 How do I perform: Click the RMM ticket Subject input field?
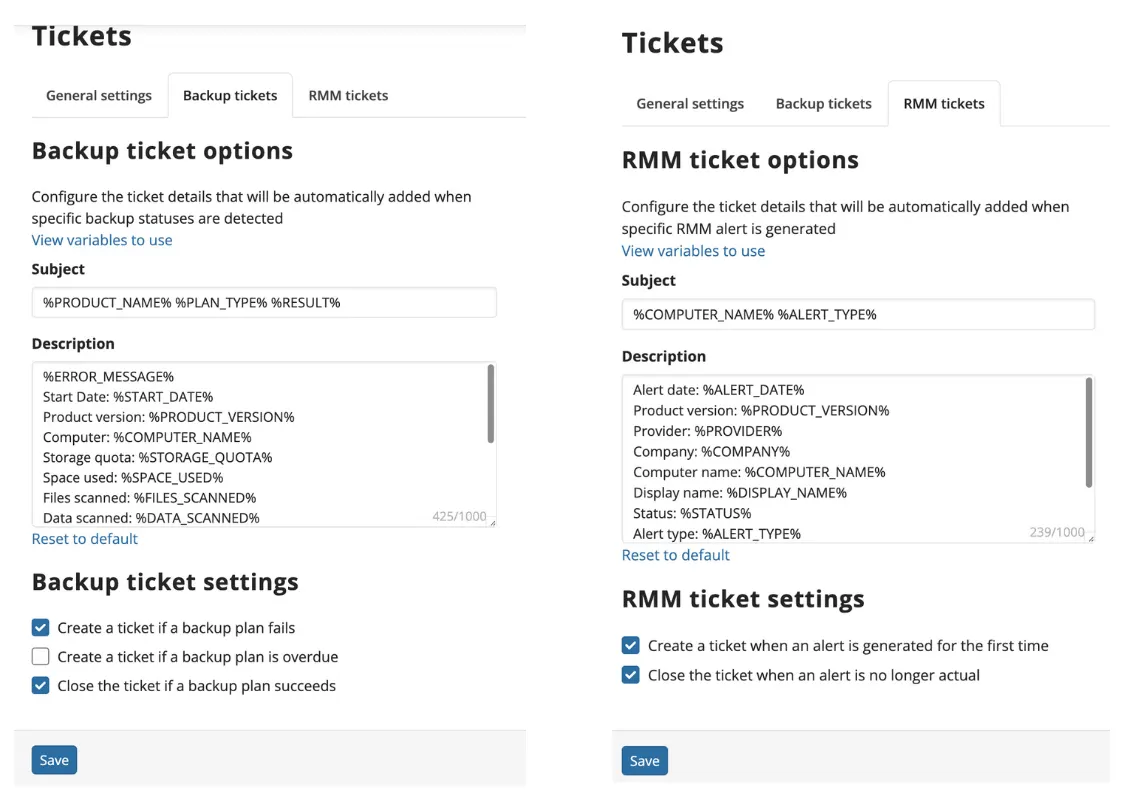point(858,314)
